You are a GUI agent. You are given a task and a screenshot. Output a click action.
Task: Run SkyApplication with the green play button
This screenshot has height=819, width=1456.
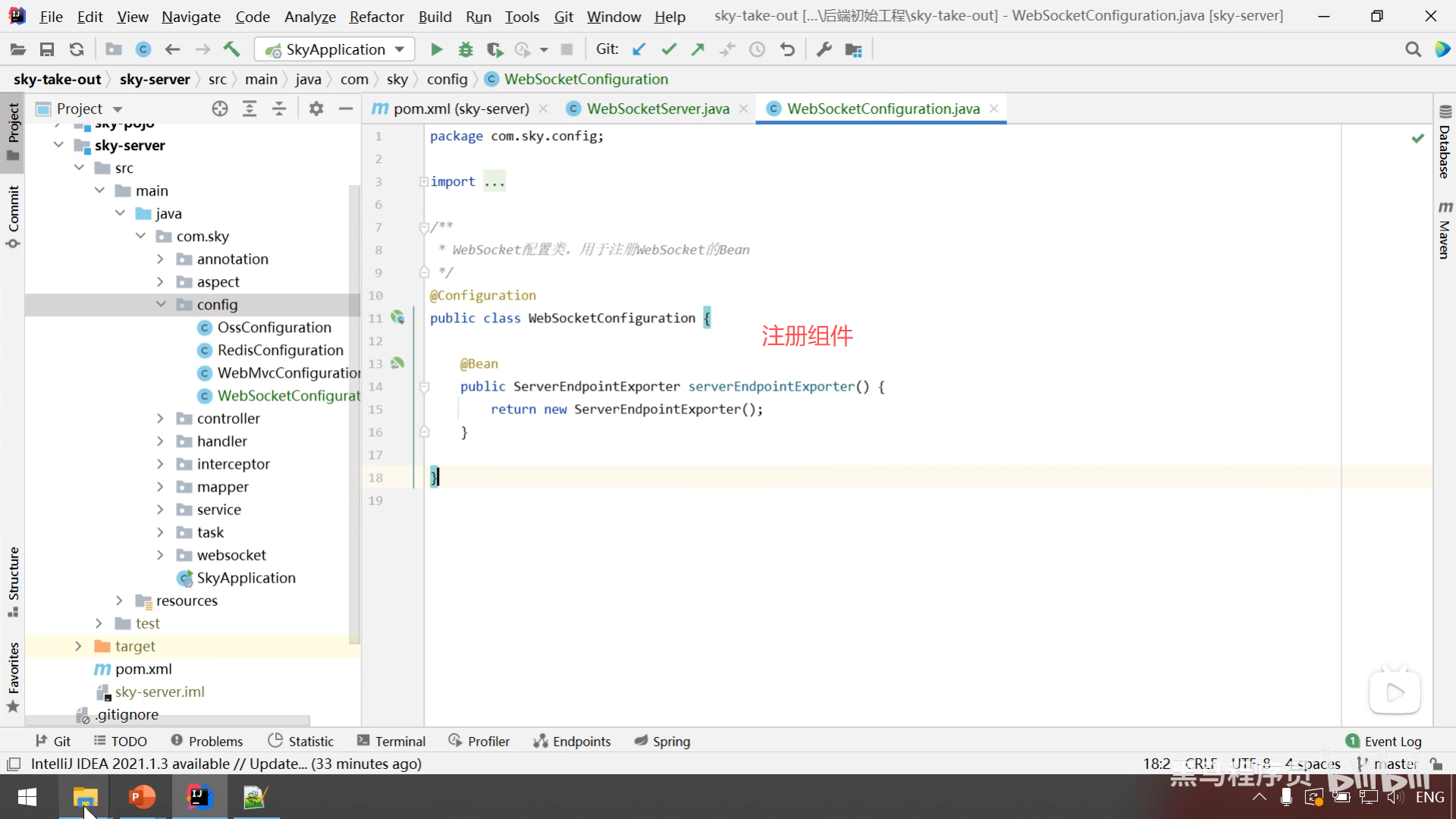click(436, 50)
